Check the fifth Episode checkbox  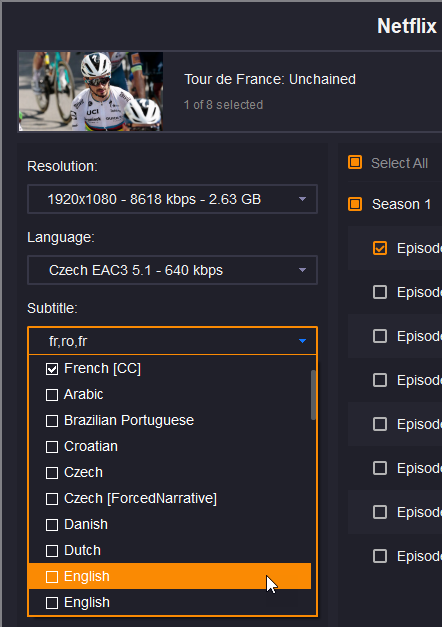click(x=380, y=424)
